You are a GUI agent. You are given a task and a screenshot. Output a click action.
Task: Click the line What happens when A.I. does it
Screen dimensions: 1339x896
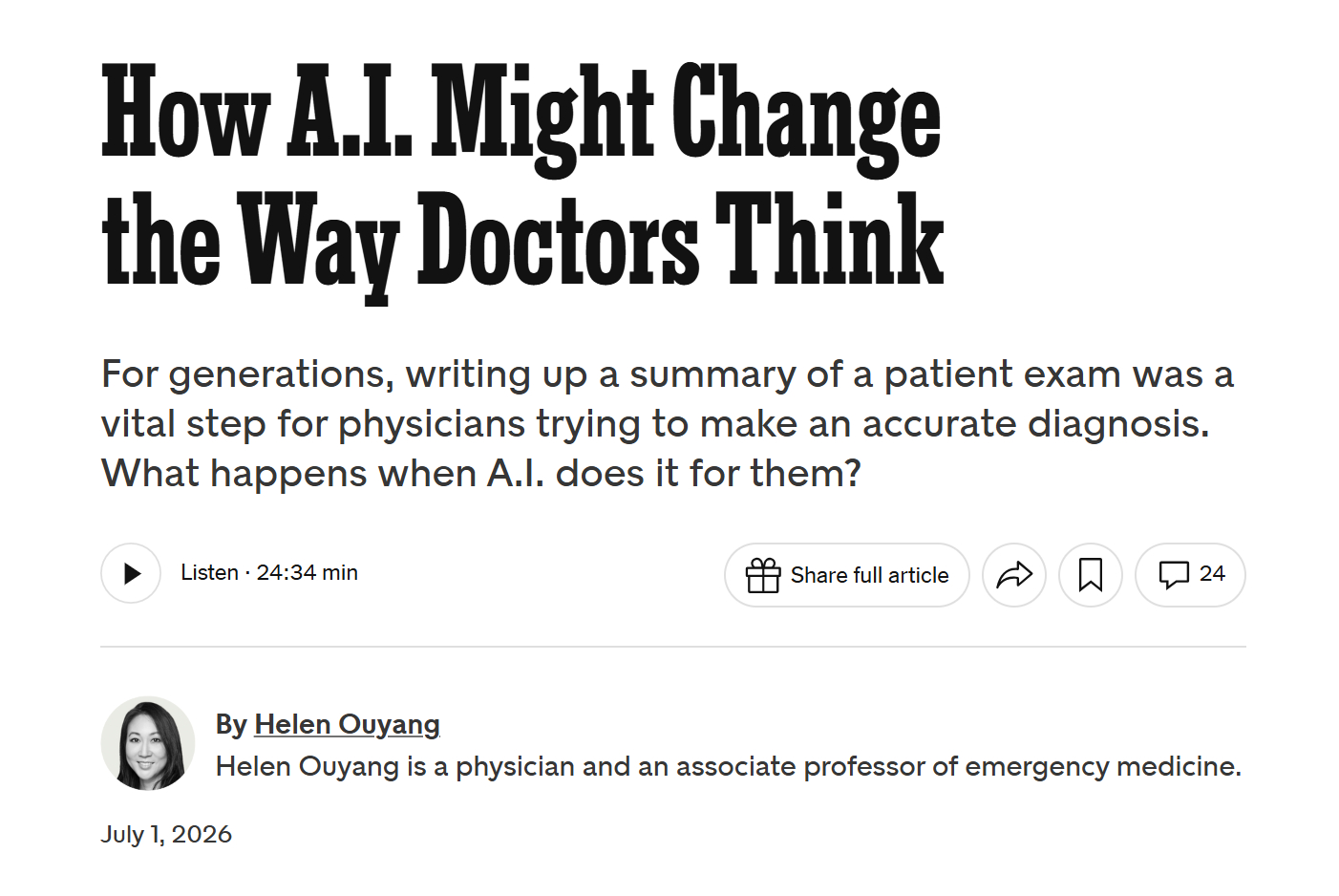[481, 474]
